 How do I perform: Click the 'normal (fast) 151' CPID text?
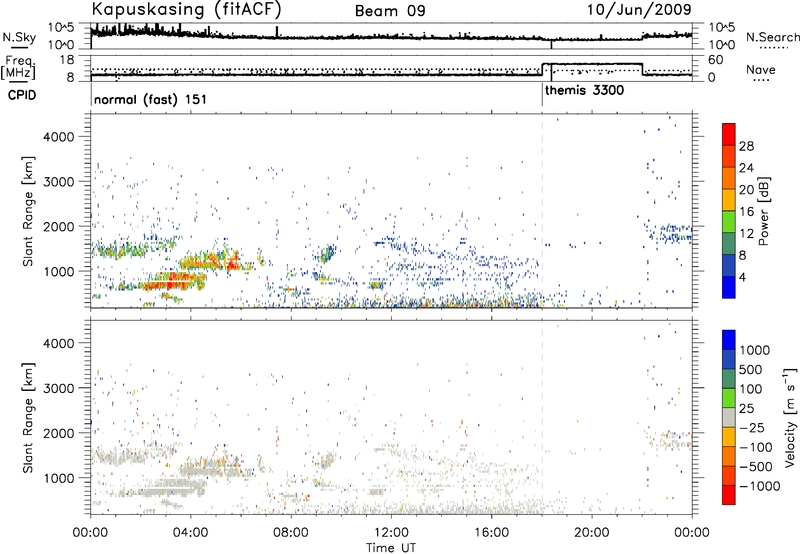tap(151, 99)
